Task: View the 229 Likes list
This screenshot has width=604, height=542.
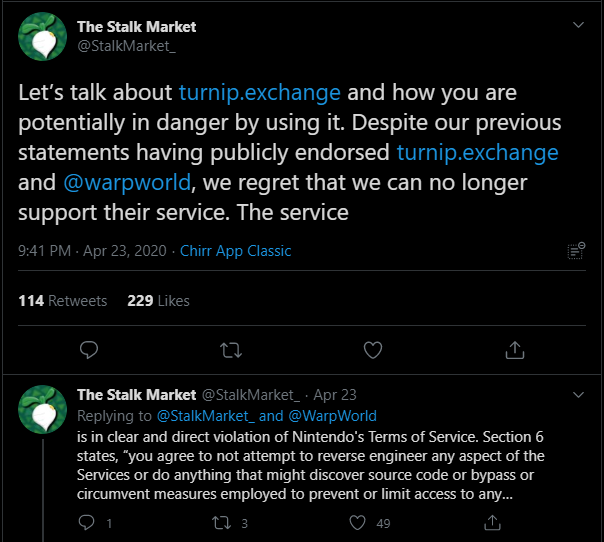Action: 158,300
